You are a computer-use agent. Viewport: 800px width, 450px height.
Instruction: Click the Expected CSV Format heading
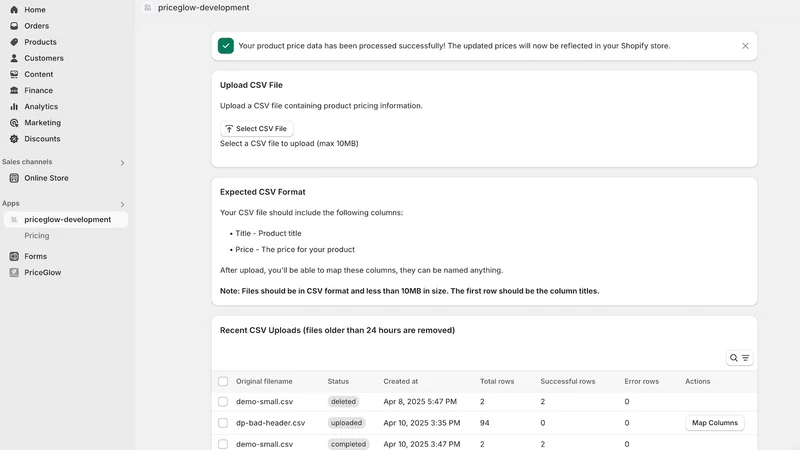coord(262,192)
